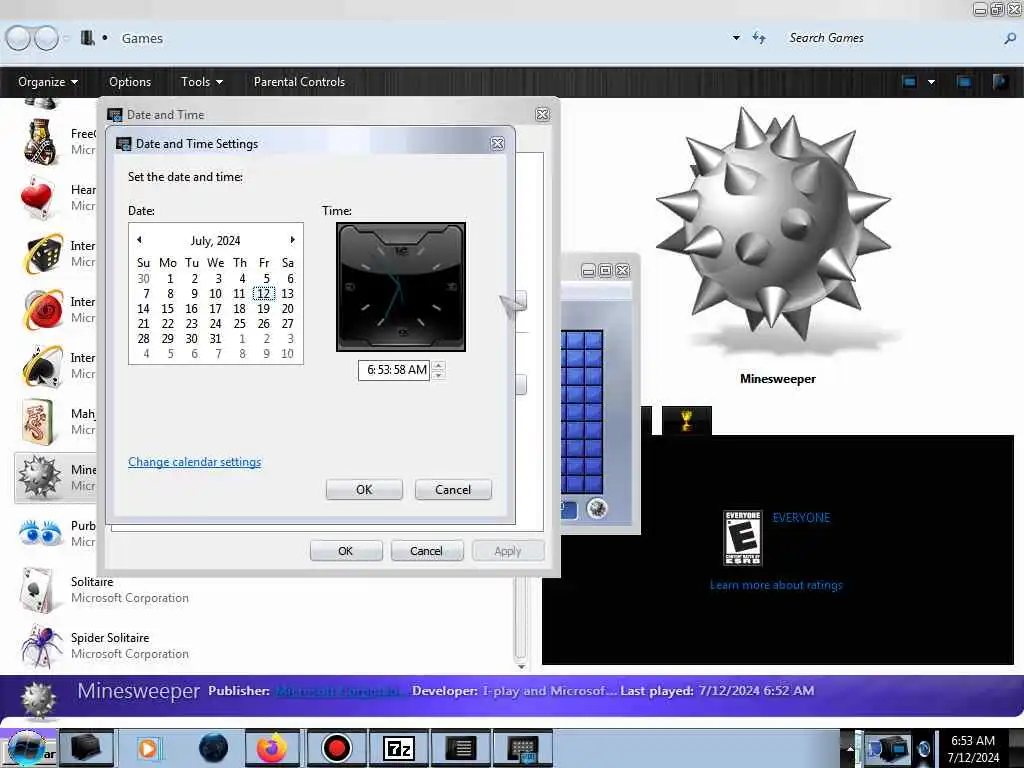The width and height of the screenshot is (1024, 768).
Task: Click the red record button taskbar icon
Action: click(x=336, y=748)
